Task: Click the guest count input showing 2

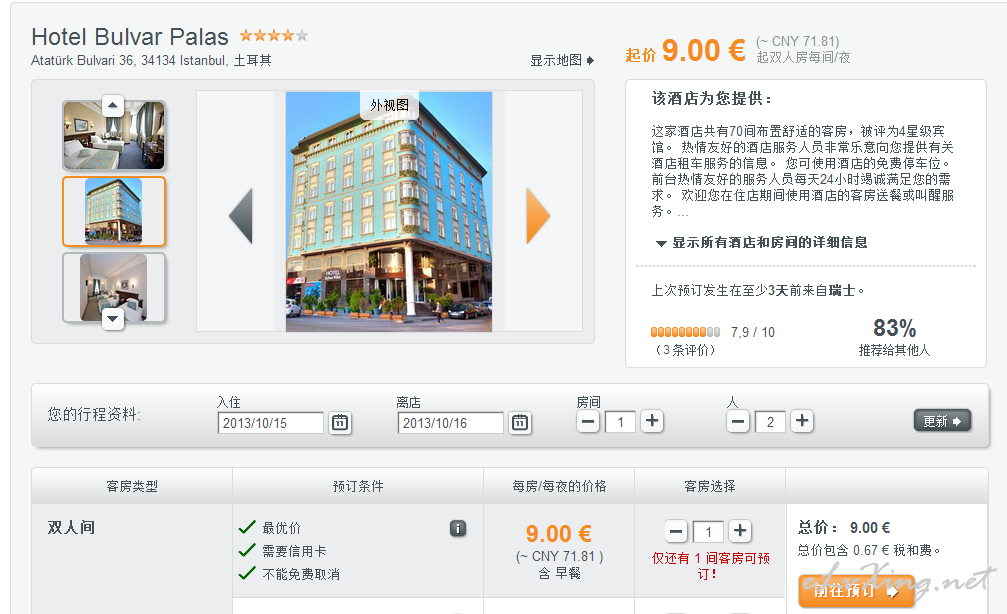Action: (770, 422)
